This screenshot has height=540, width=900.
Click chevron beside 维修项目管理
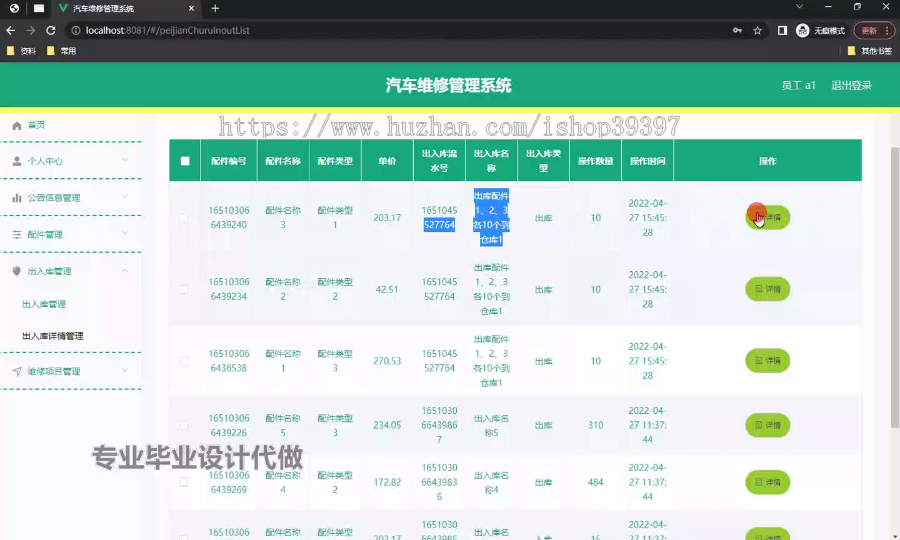125,371
